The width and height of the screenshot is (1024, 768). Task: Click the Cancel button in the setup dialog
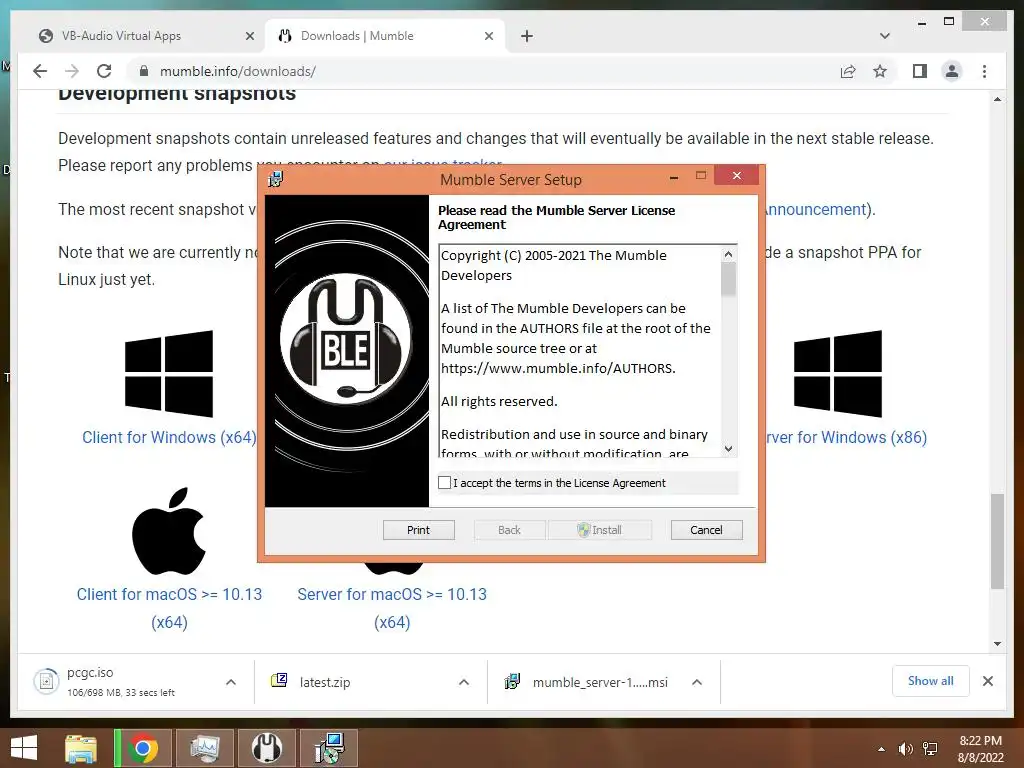coord(707,530)
